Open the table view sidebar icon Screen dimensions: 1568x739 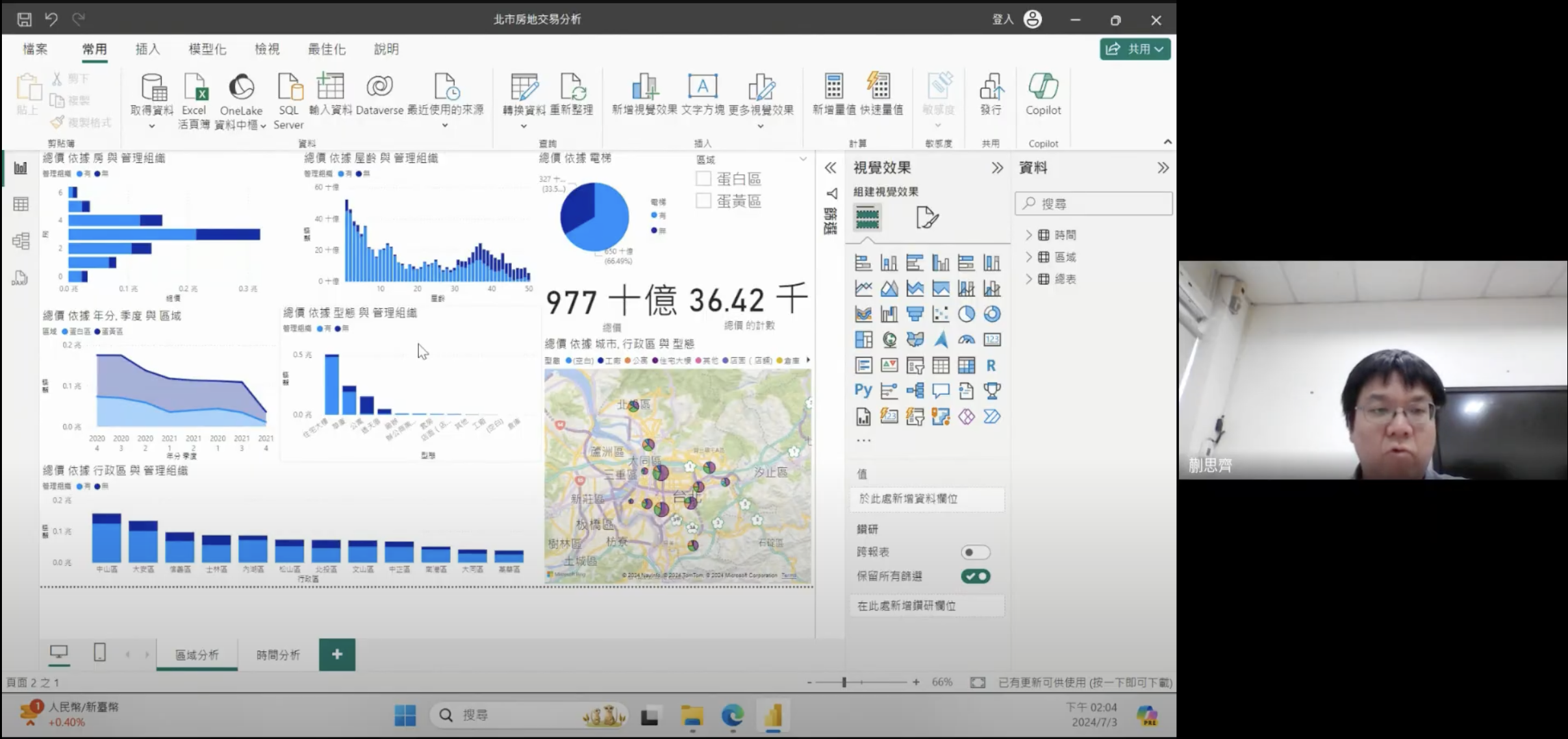pos(21,204)
